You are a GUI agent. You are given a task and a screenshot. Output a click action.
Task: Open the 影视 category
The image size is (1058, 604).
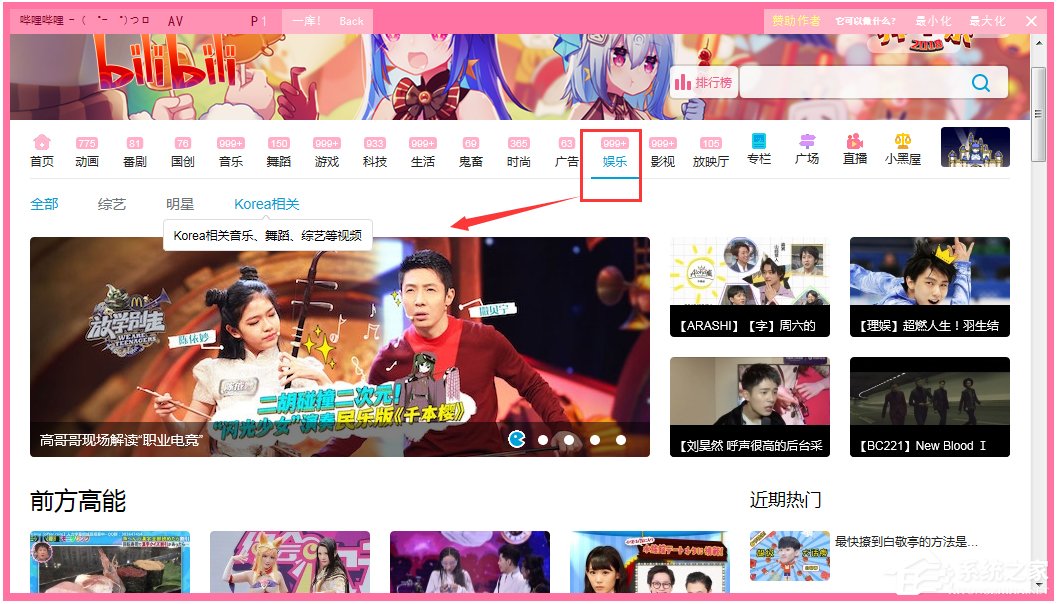663,152
